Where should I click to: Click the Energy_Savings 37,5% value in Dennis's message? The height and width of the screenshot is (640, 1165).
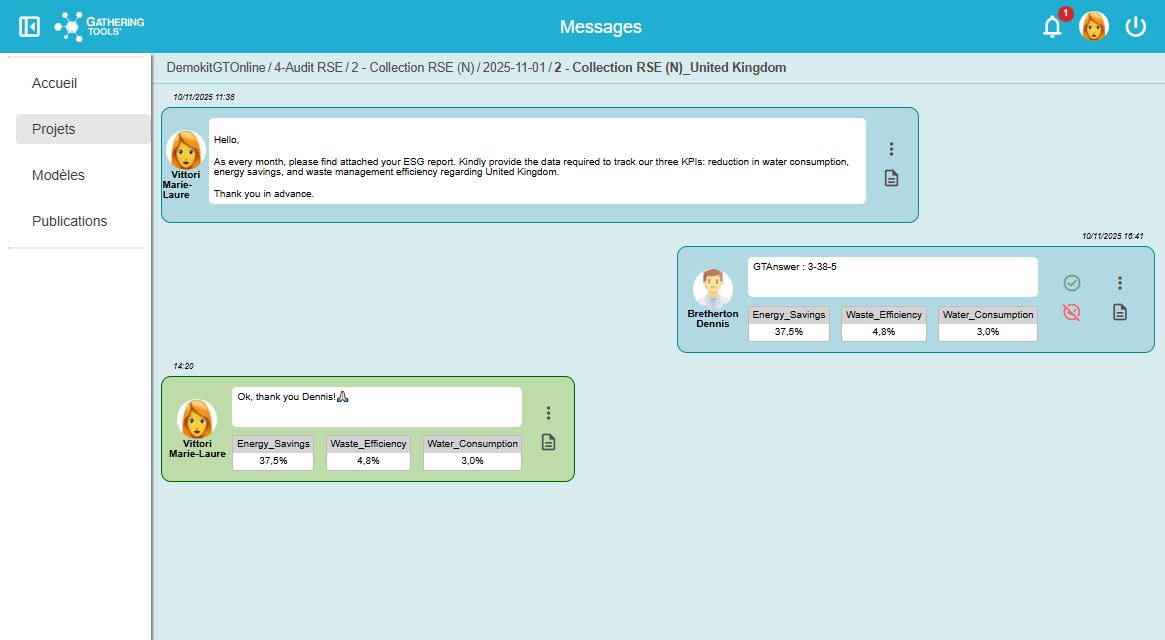click(788, 332)
